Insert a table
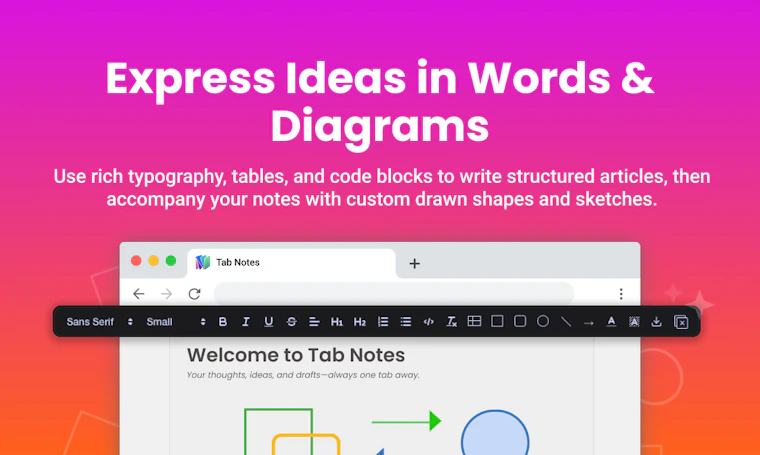The width and height of the screenshot is (760, 455). pyautogui.click(x=474, y=321)
